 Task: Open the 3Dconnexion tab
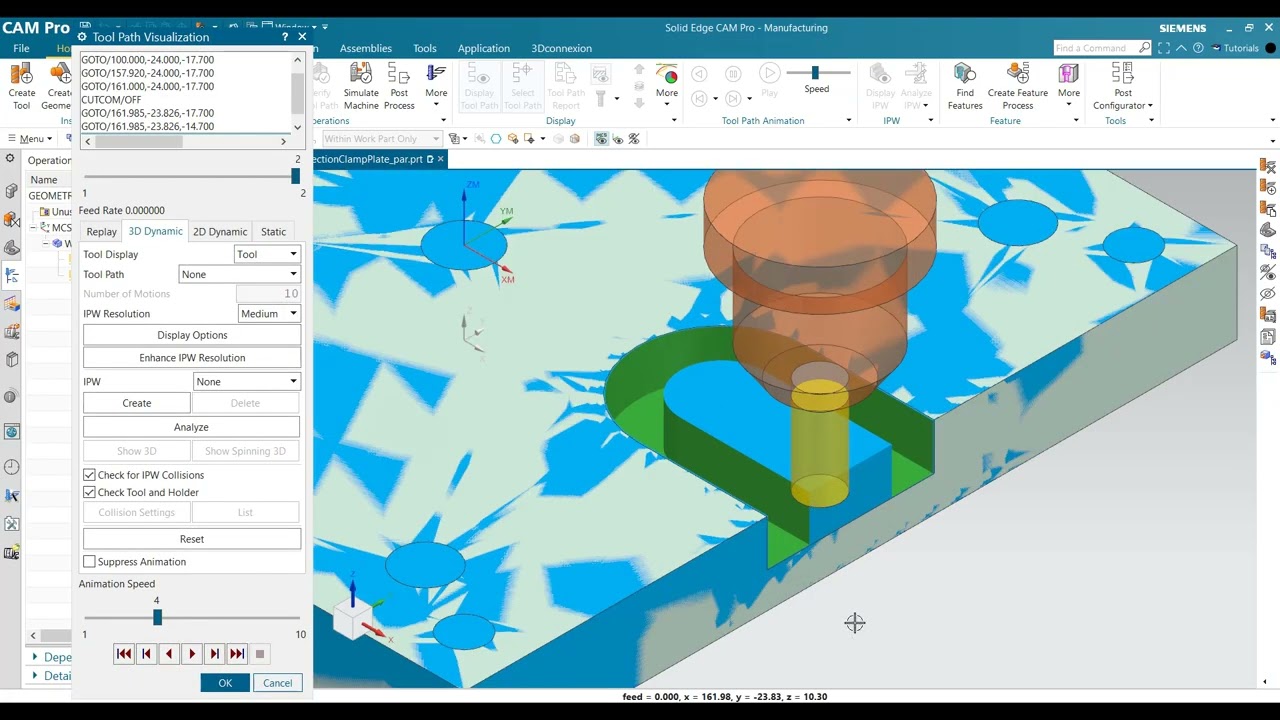coord(561,48)
